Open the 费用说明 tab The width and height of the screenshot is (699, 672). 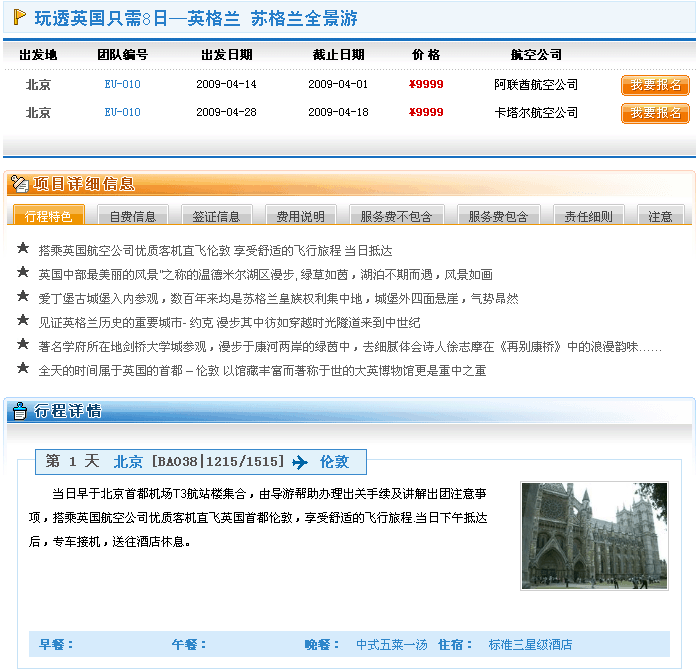(x=300, y=215)
